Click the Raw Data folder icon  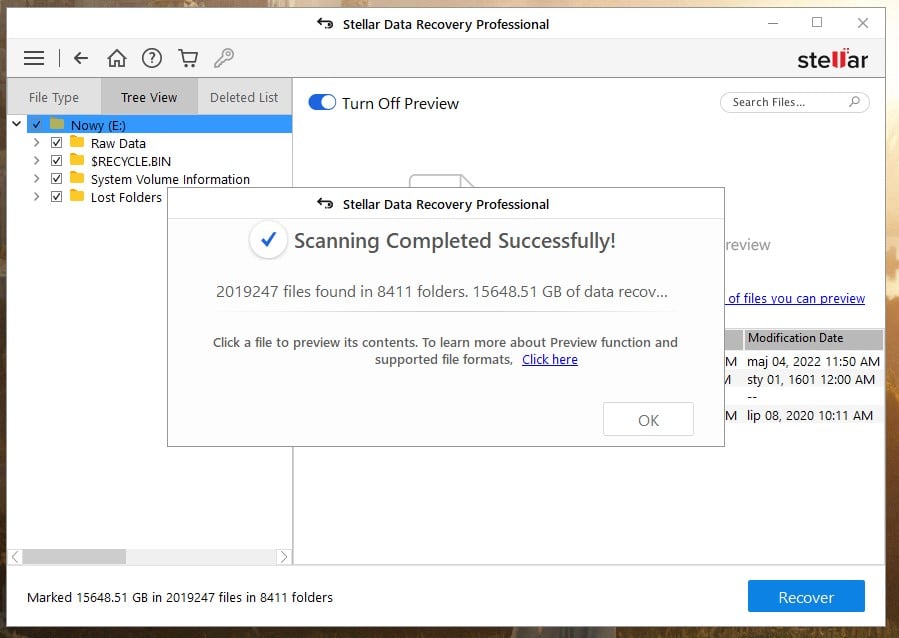[x=77, y=142]
